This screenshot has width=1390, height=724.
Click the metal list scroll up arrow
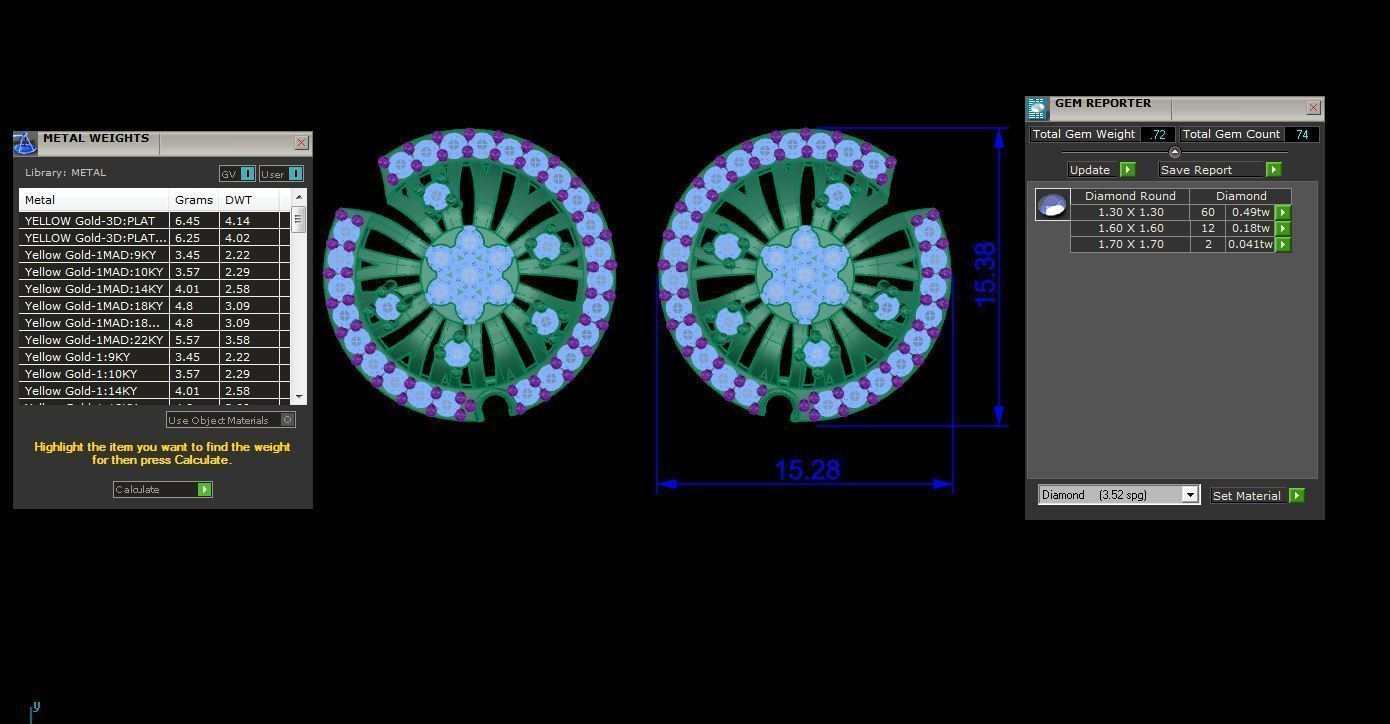click(298, 197)
